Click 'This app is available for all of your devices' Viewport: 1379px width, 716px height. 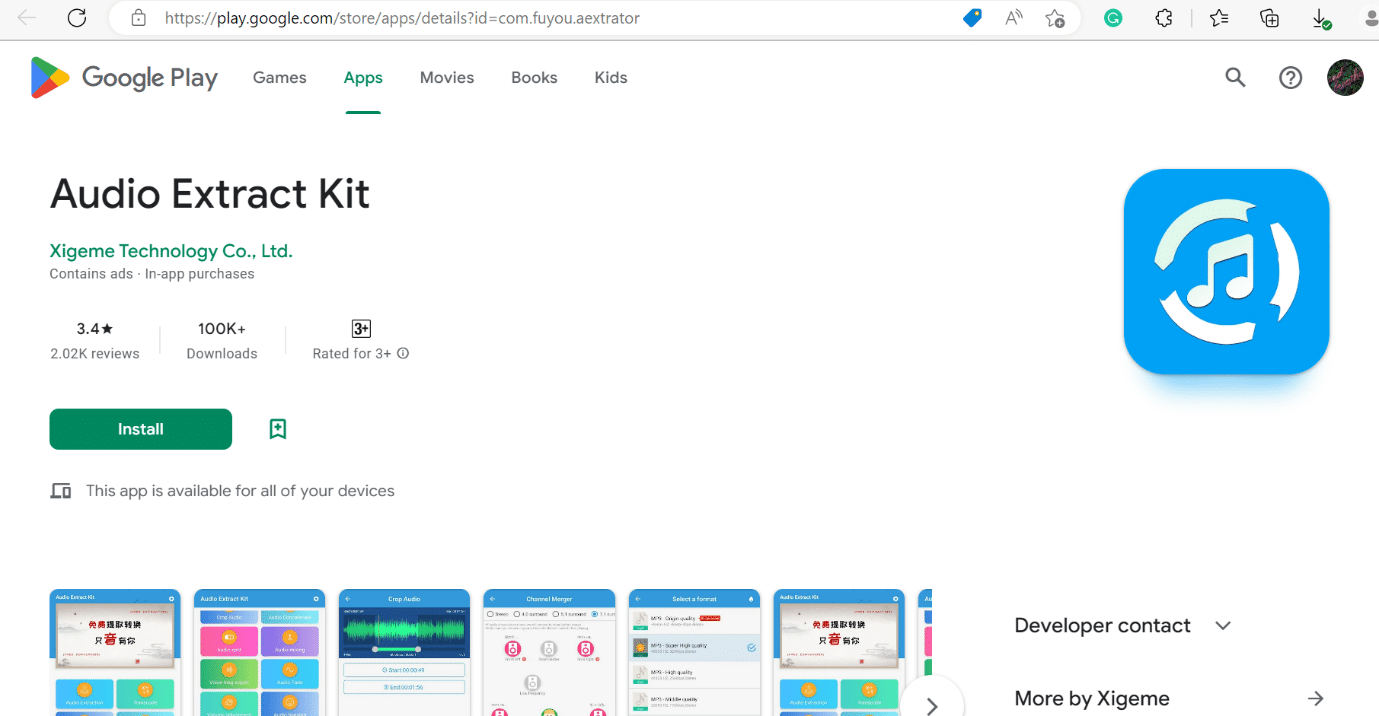pyautogui.click(x=240, y=491)
